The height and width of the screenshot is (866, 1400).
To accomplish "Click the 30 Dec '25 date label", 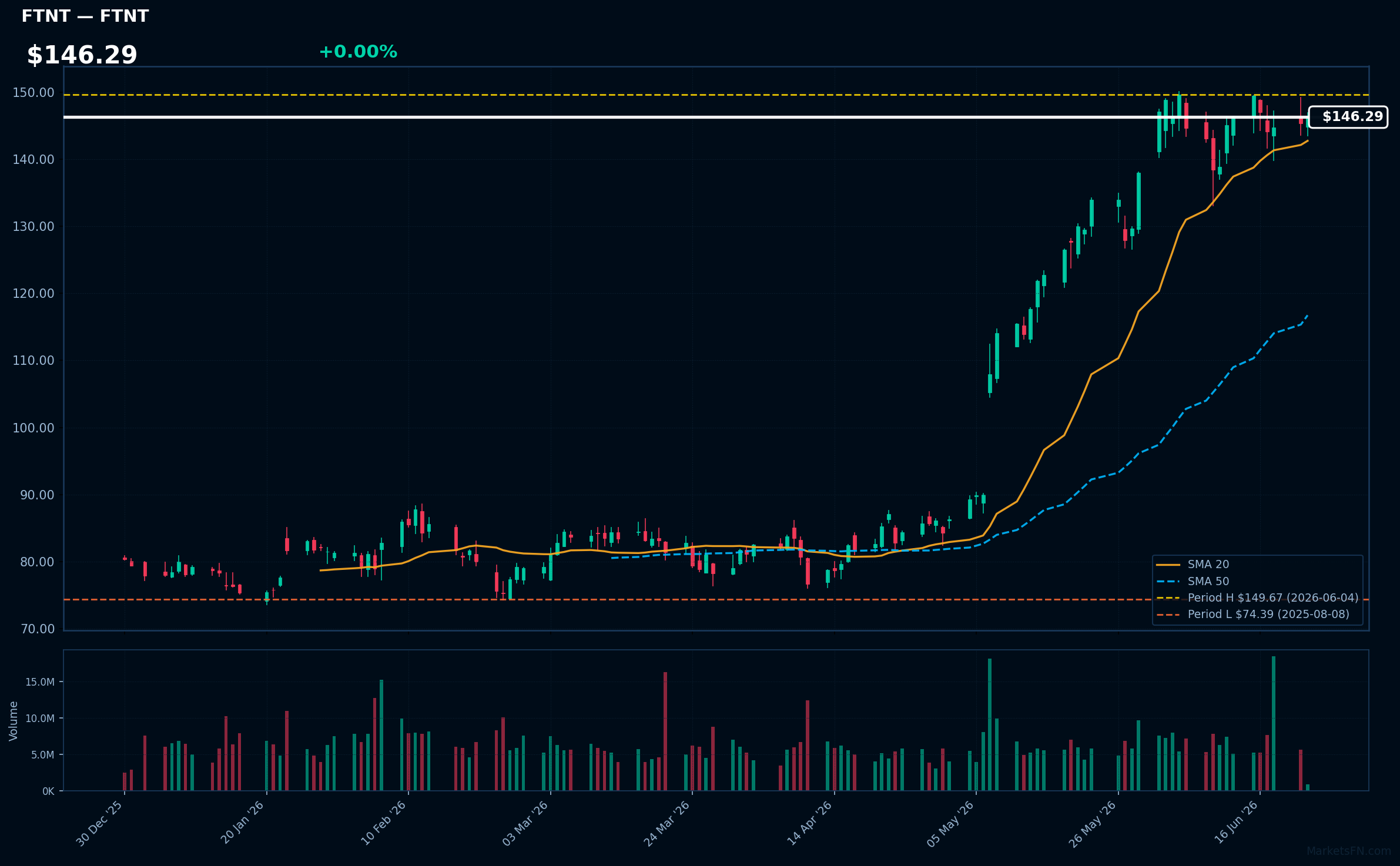I will (99, 823).
